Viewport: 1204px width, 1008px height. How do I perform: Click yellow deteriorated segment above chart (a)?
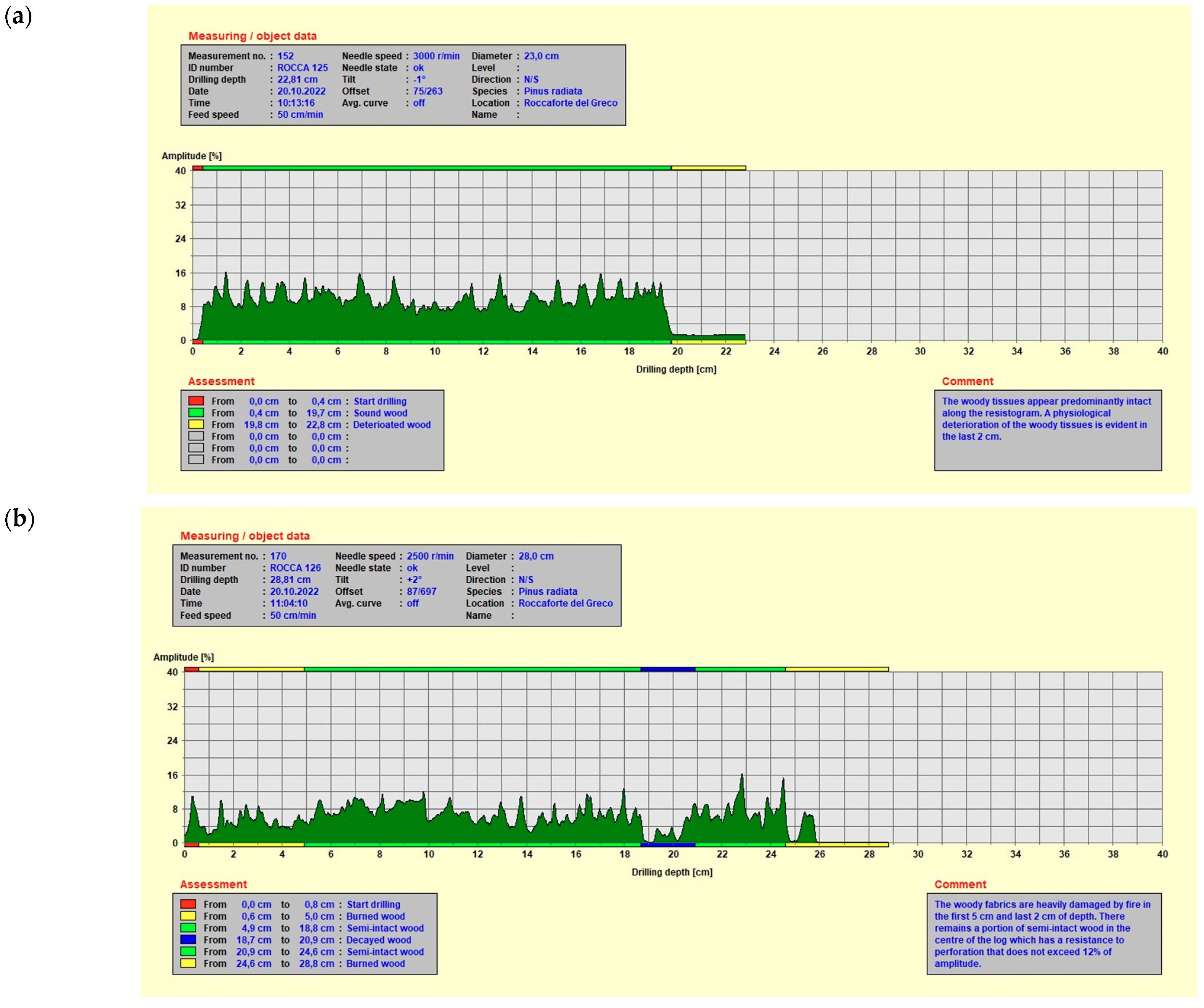coord(708,168)
